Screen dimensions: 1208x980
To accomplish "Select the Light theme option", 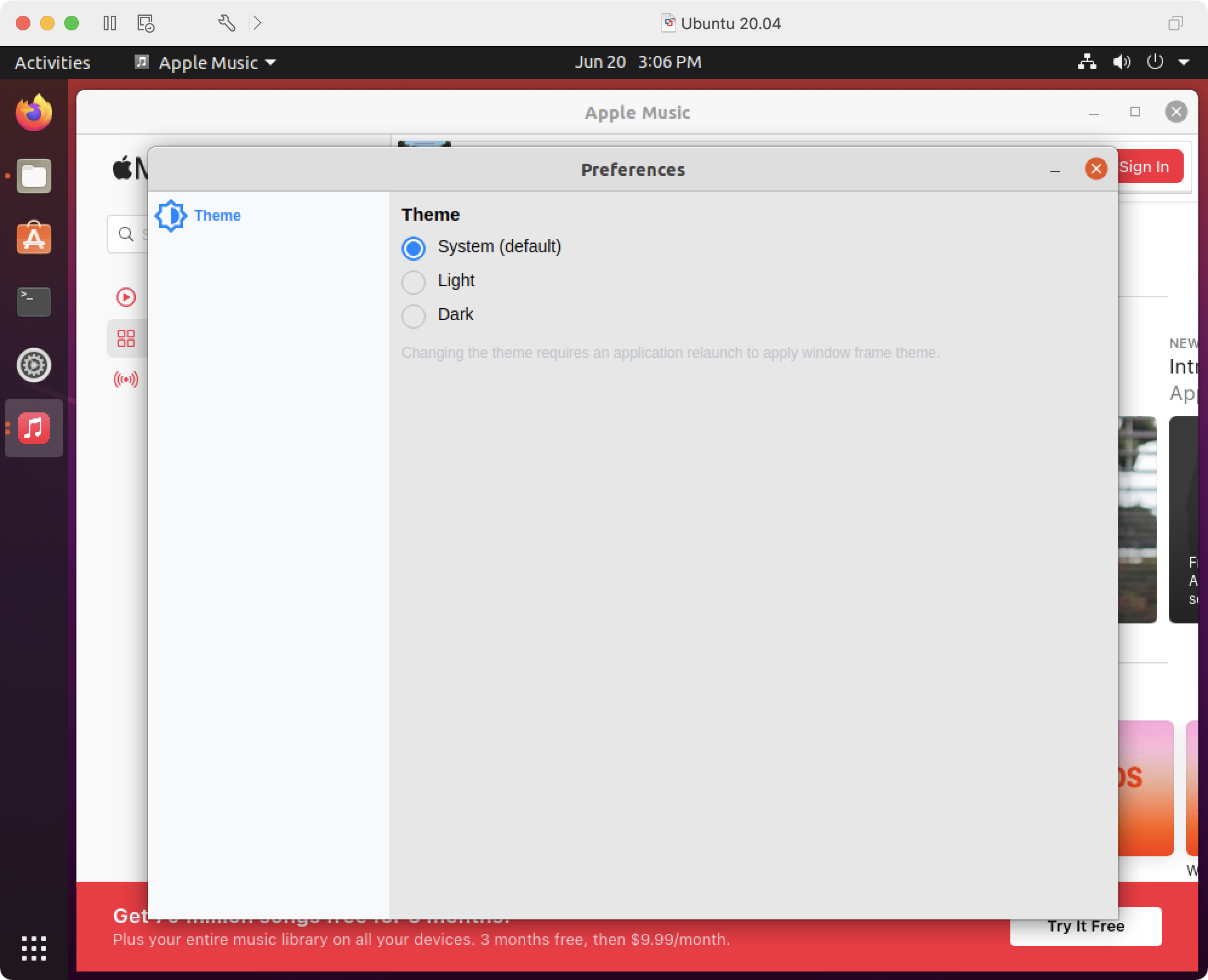I will click(414, 281).
